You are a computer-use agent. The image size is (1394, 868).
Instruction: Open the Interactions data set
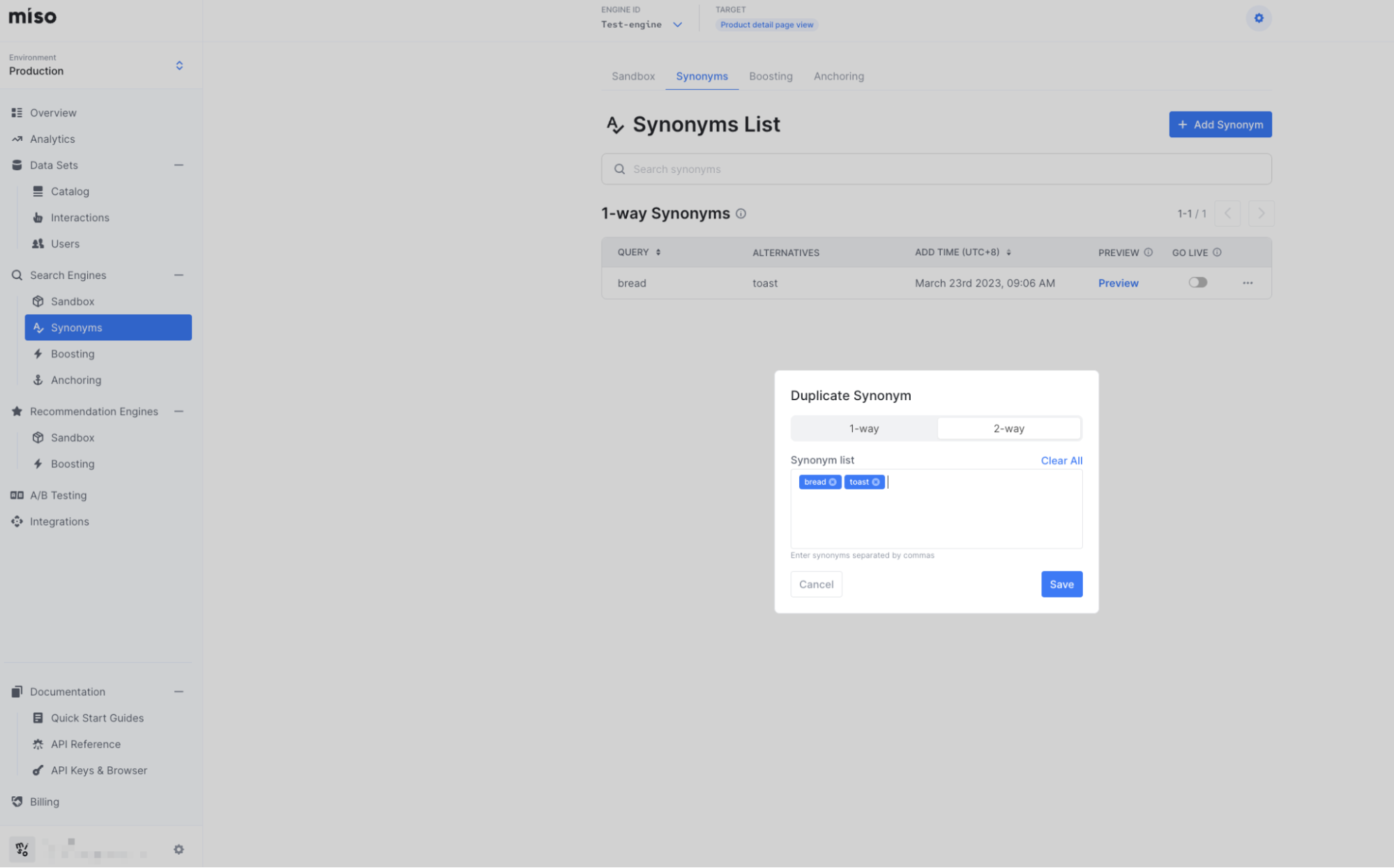pos(79,217)
